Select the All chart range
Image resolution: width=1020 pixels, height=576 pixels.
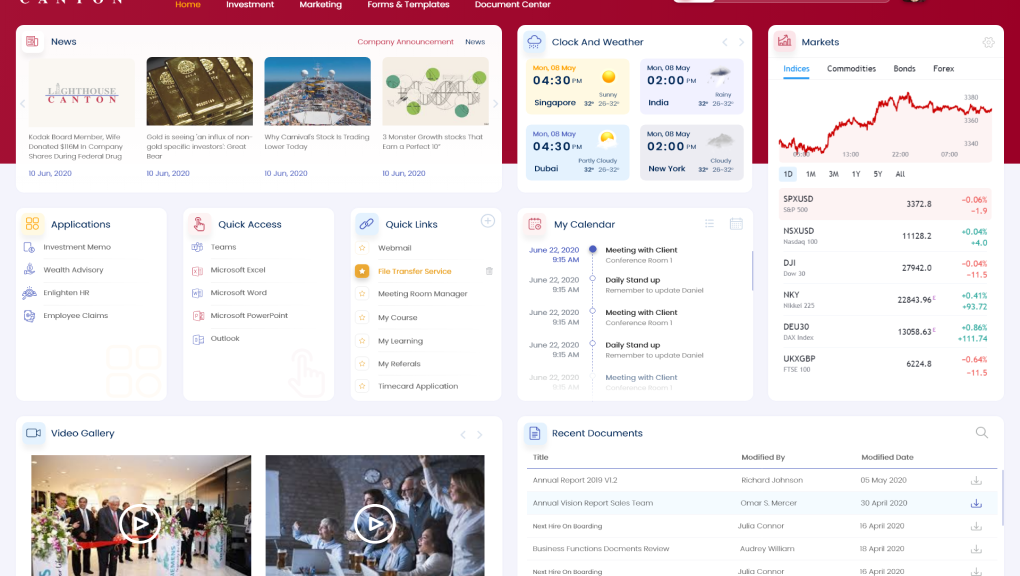click(x=900, y=174)
